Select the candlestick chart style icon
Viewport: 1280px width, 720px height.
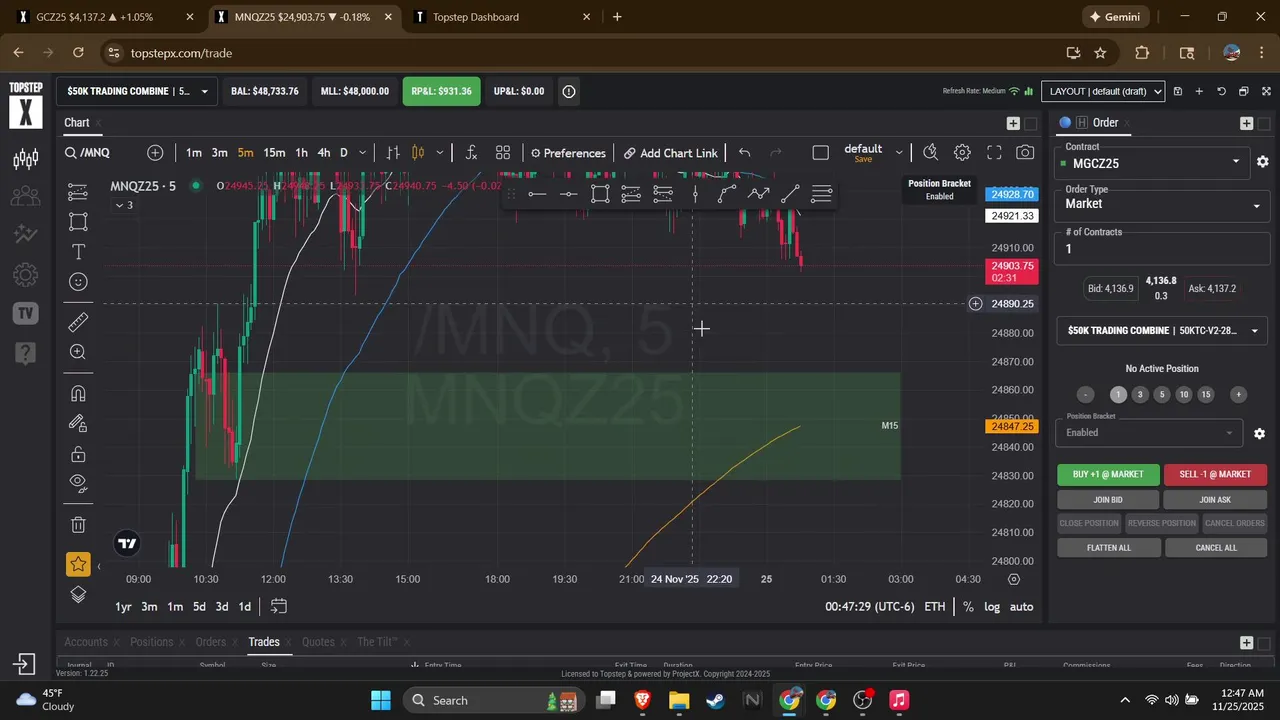[x=418, y=153]
